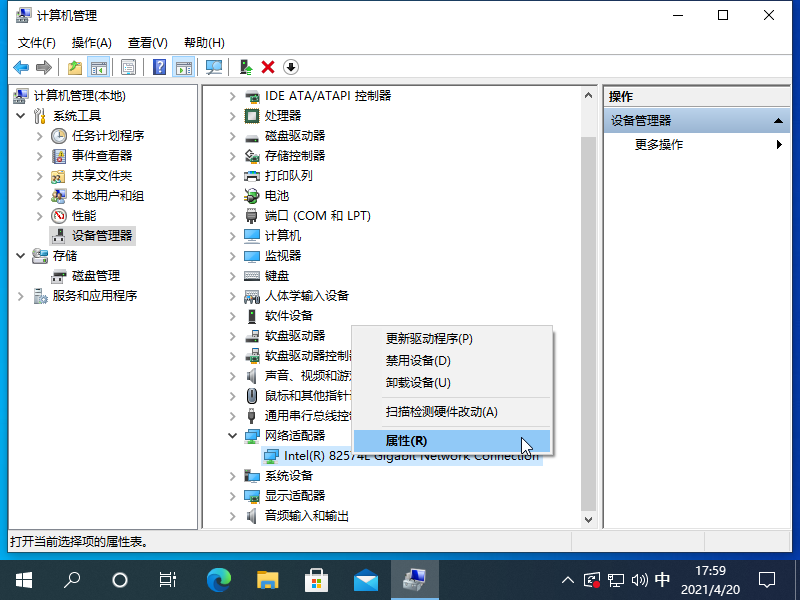Expand the 任务计划程序 tree node
Viewport: 800px width, 600px height.
pos(40,136)
